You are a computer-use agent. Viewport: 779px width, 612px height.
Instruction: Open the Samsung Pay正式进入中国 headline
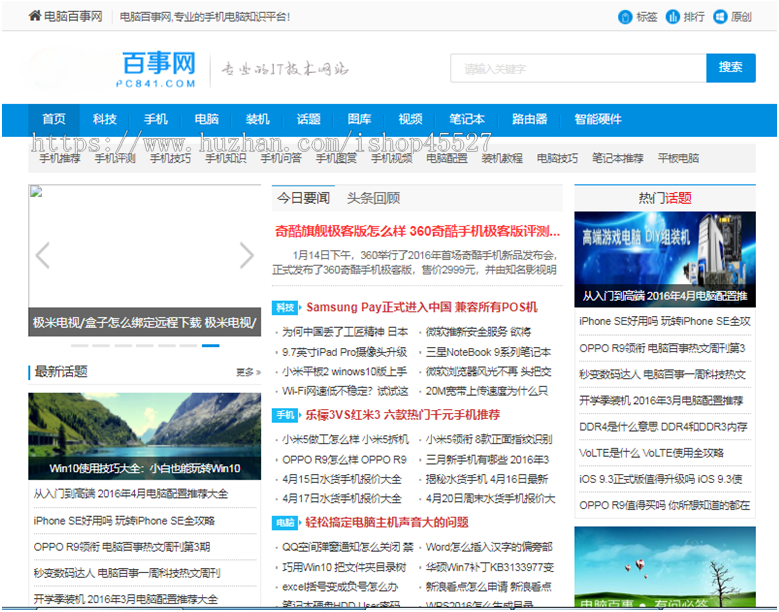point(422,307)
